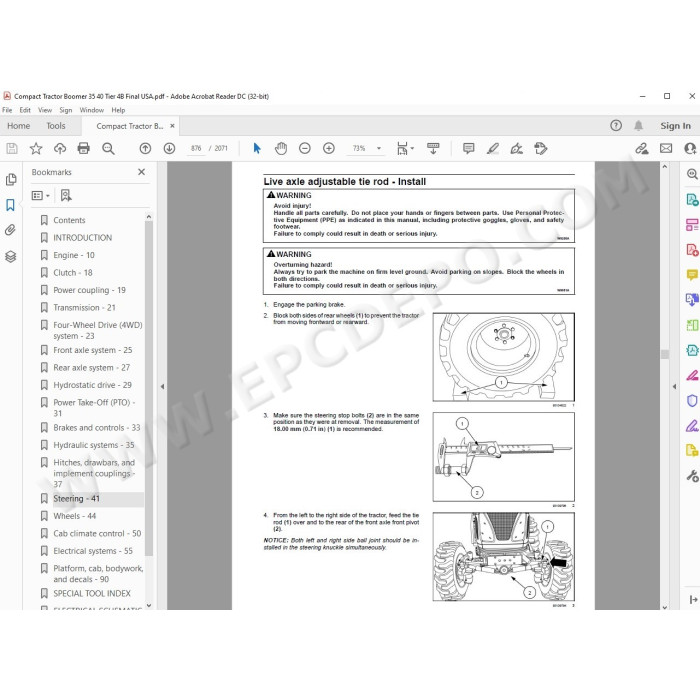Click the fit page tool icon
Screen dimensions: 700x700
point(402,148)
